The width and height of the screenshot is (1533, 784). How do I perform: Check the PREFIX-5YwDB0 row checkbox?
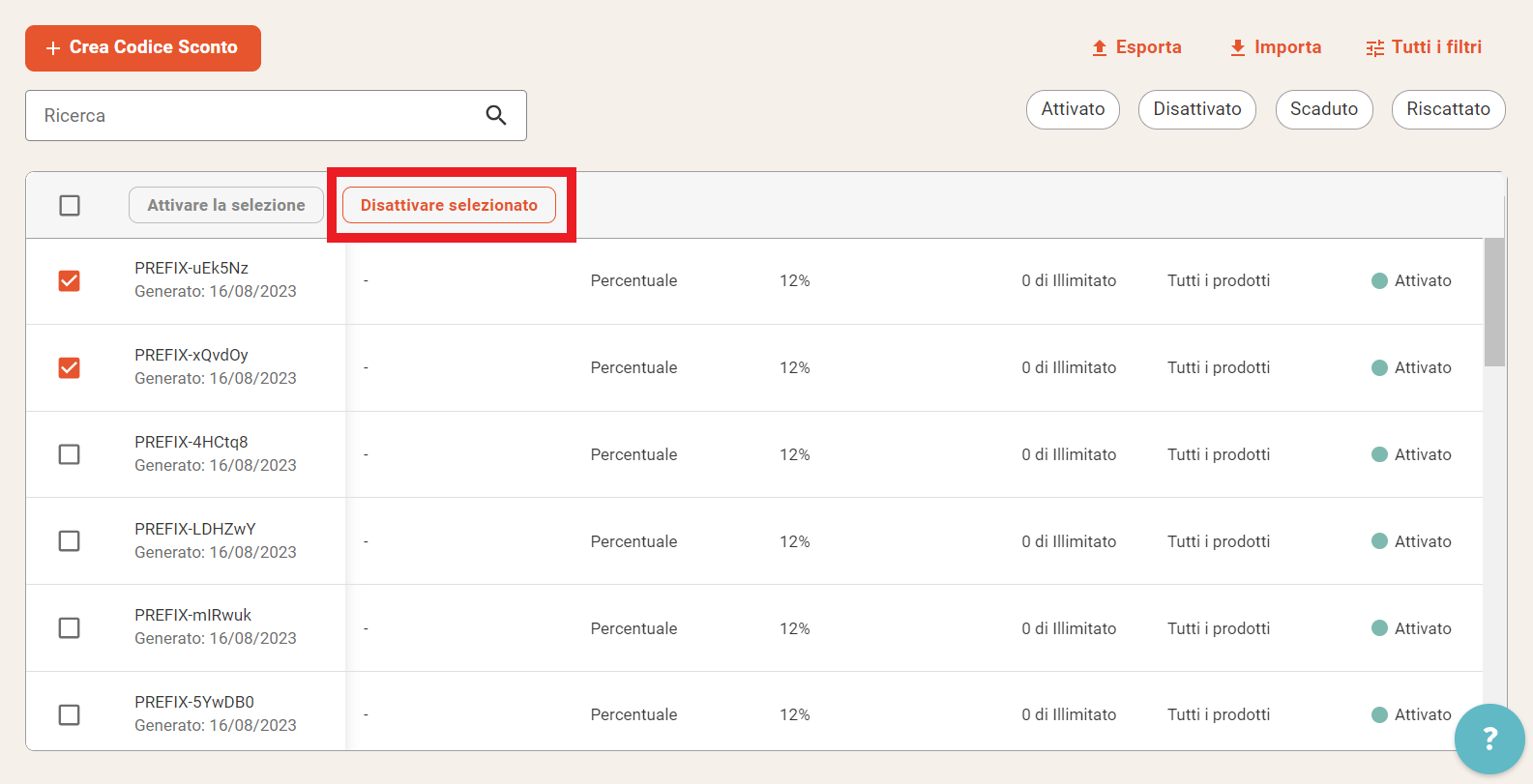click(x=70, y=714)
